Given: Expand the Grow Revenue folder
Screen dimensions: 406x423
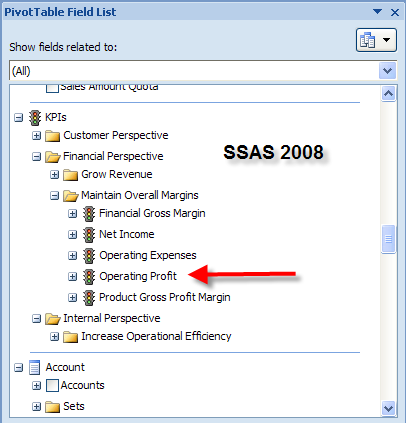Looking at the screenshot, I should coord(54,175).
